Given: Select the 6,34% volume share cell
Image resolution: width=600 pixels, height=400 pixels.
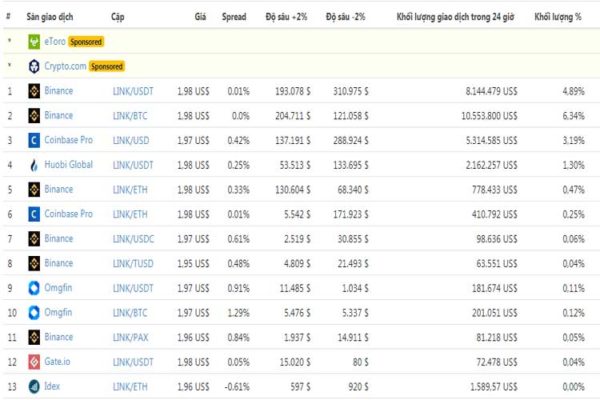Looking at the screenshot, I should point(573,116).
